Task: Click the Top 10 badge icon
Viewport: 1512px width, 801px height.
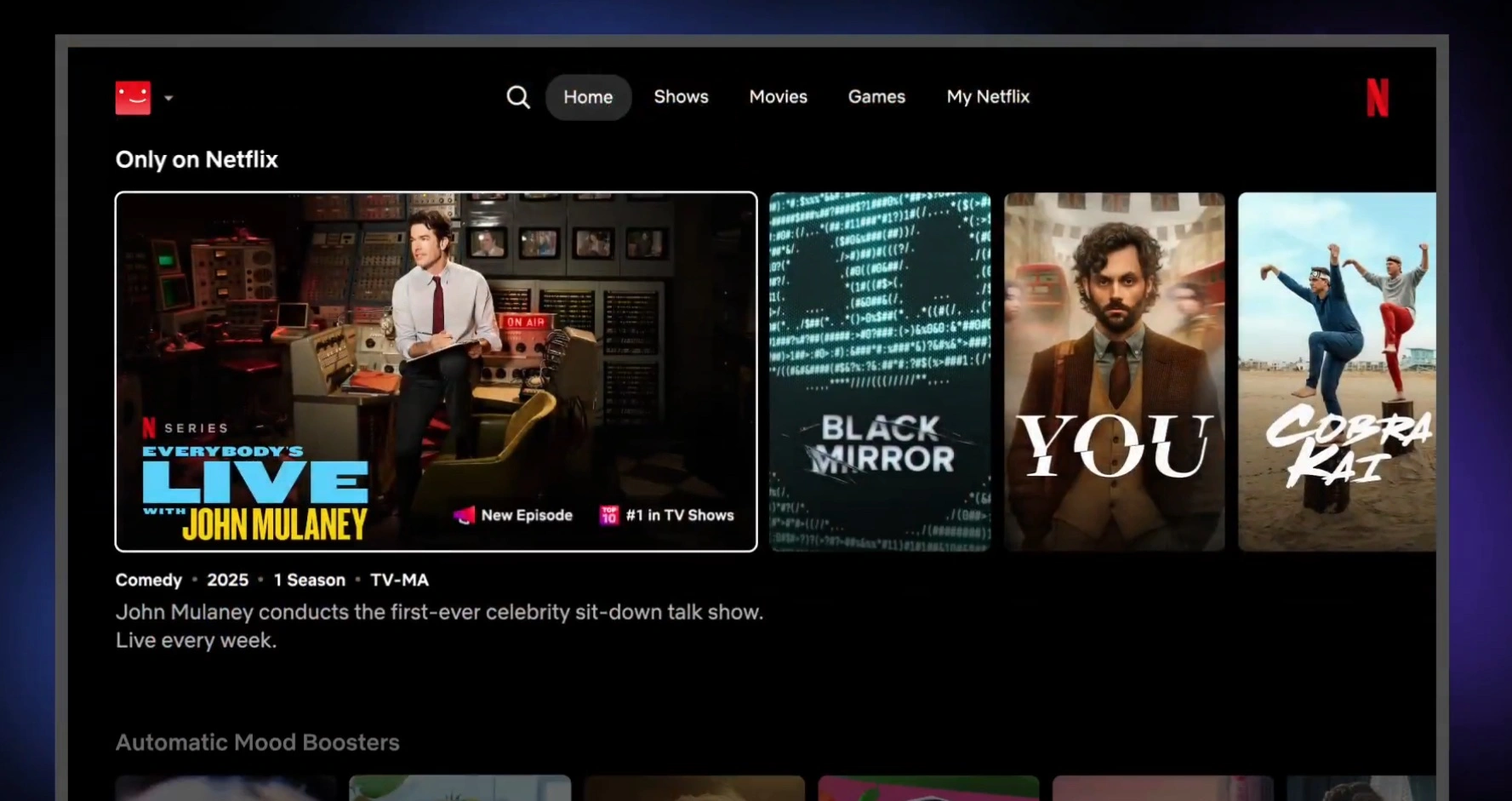Action: coord(609,515)
